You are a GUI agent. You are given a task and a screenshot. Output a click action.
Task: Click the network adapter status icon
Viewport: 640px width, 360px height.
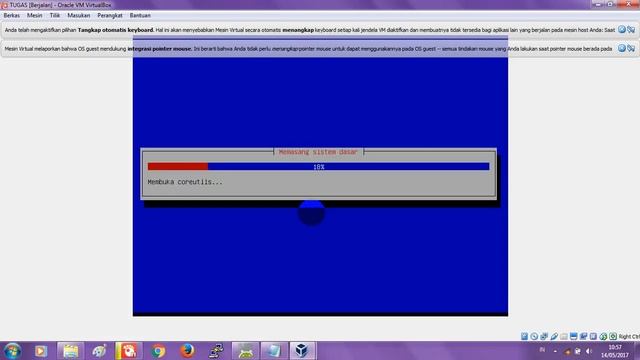(544, 336)
